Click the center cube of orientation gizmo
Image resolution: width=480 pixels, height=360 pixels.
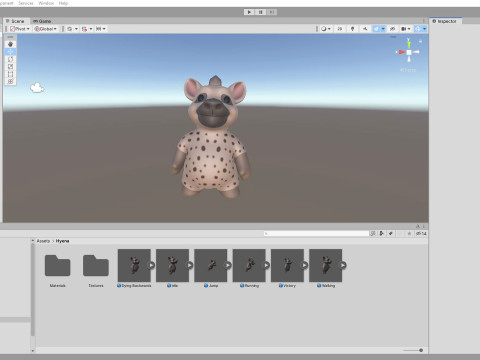pyautogui.click(x=409, y=52)
